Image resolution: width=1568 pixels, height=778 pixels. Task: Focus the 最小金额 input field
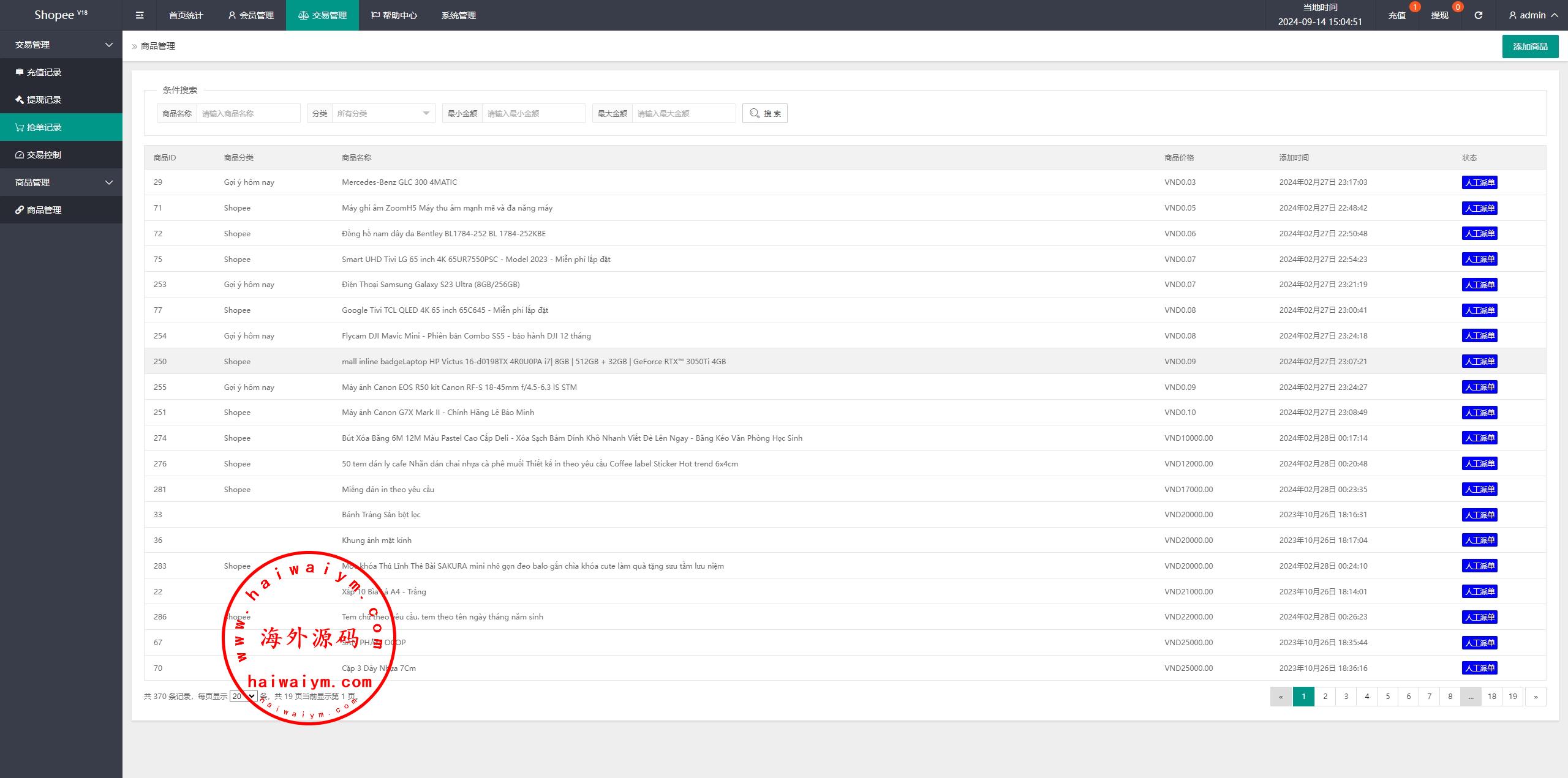point(533,113)
